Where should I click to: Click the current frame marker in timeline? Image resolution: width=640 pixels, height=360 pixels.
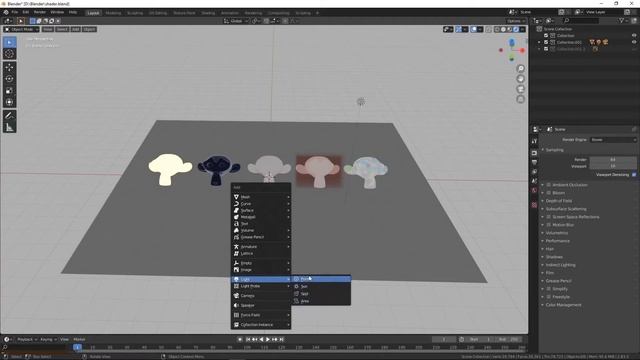tap(77, 347)
